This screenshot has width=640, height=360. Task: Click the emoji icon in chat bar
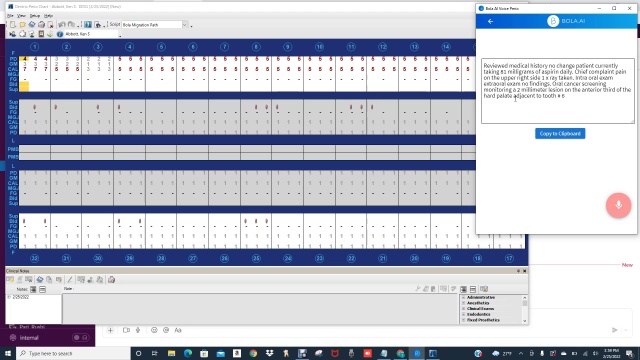pos(154,330)
